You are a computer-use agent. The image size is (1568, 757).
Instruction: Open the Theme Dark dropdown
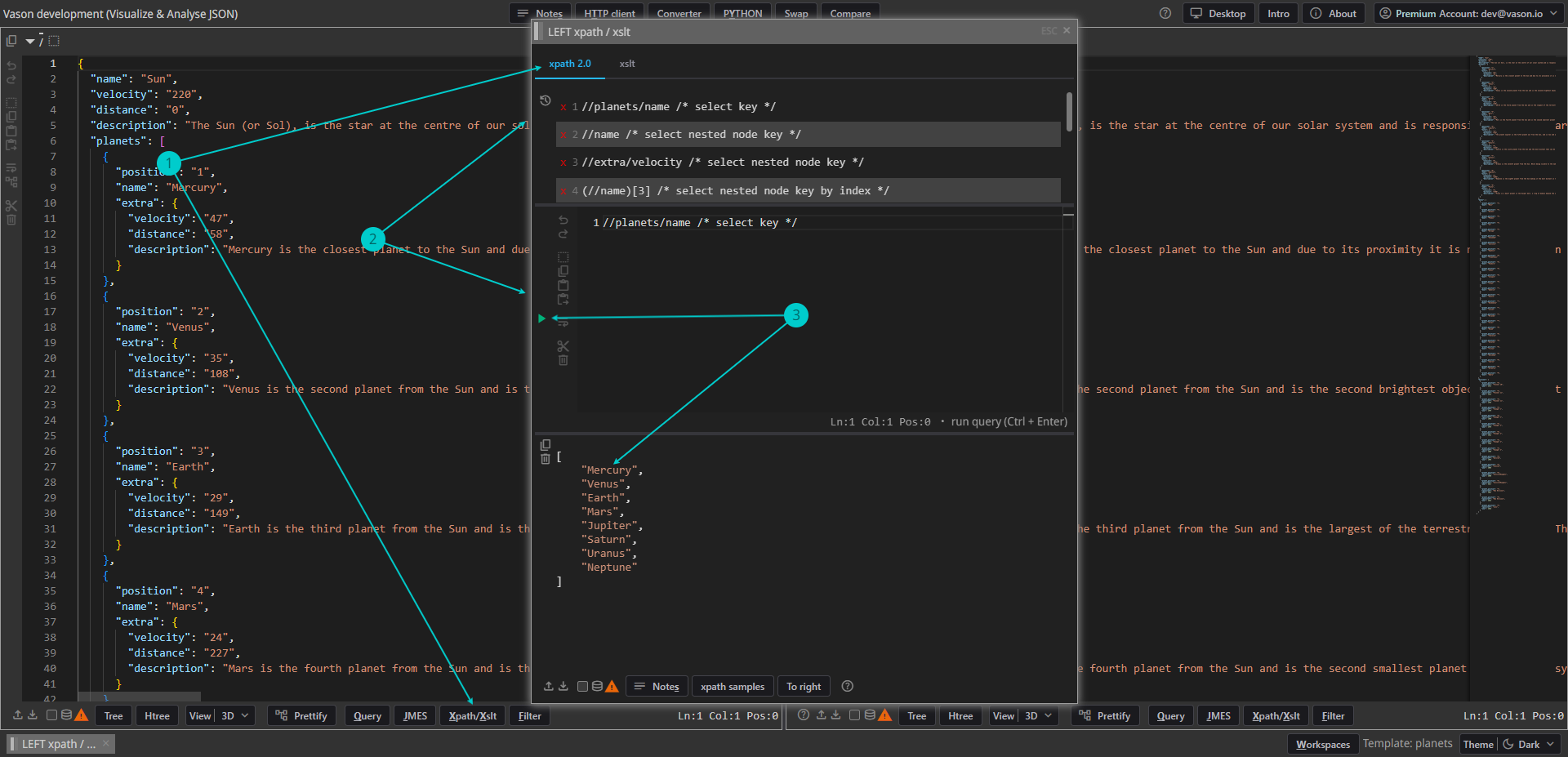point(1529,744)
